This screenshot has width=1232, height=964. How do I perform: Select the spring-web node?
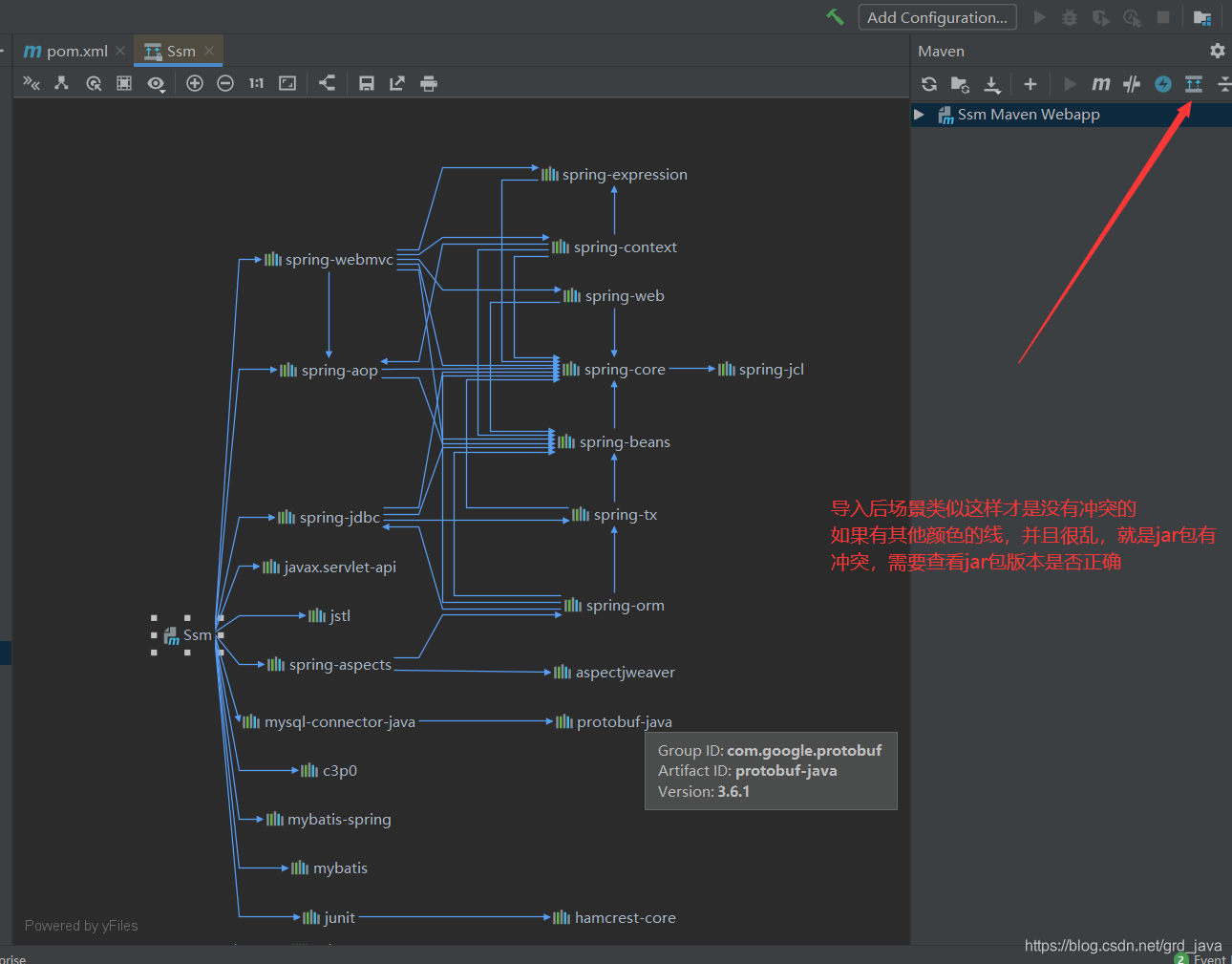pos(613,295)
